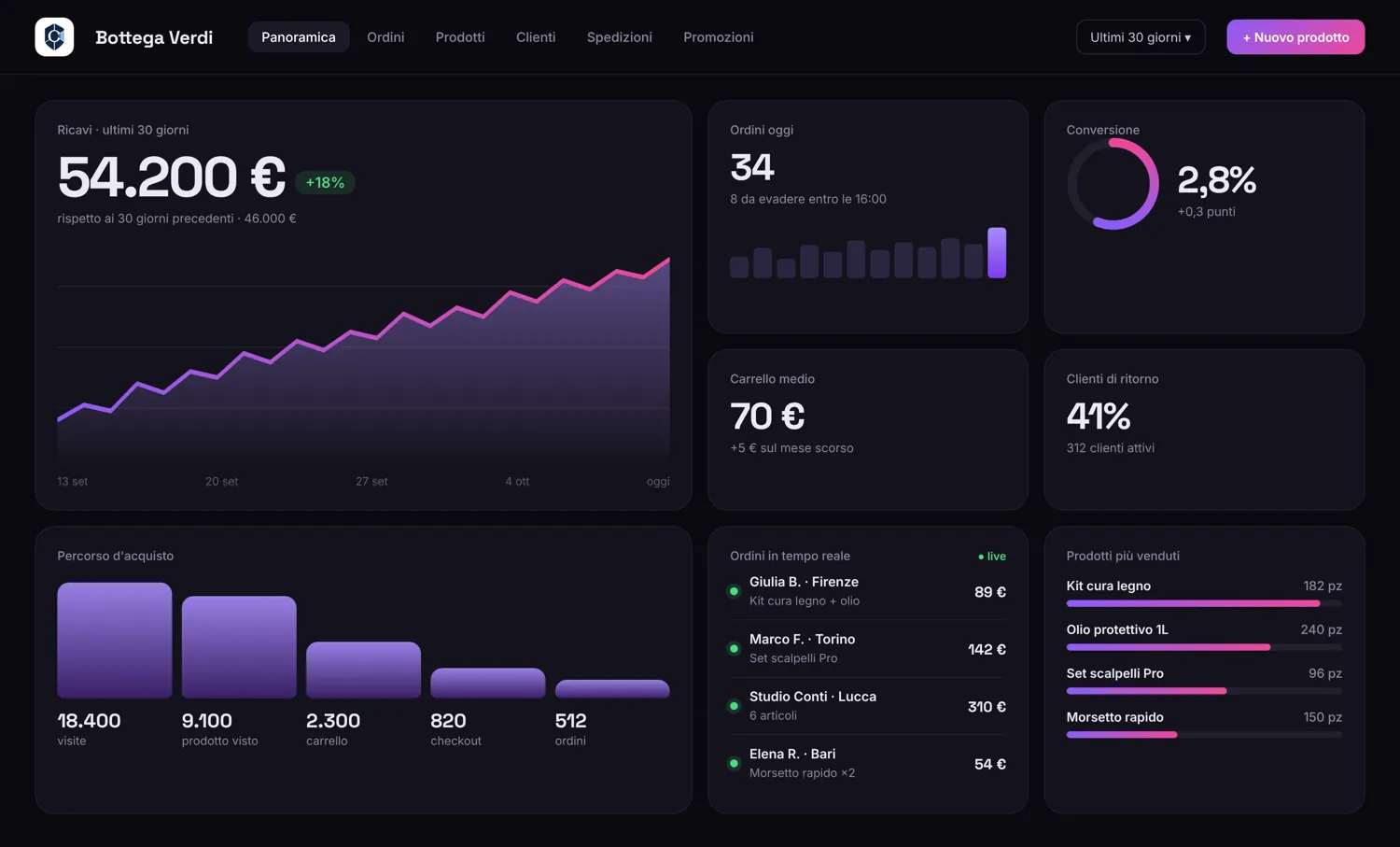Click the +18% revenue growth badge
Screen dimensions: 1400x847
point(325,182)
